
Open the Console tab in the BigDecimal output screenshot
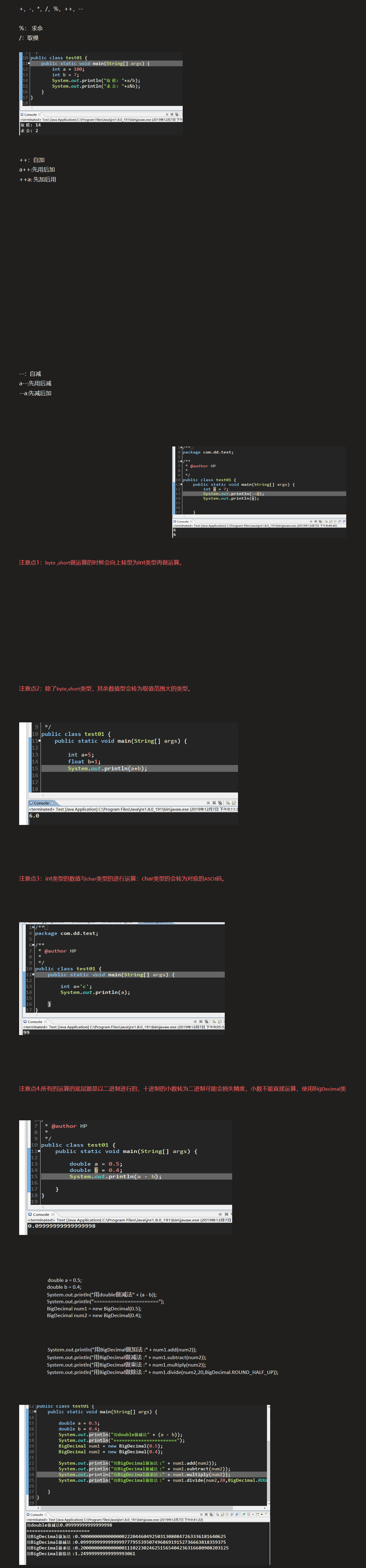[36, 1515]
